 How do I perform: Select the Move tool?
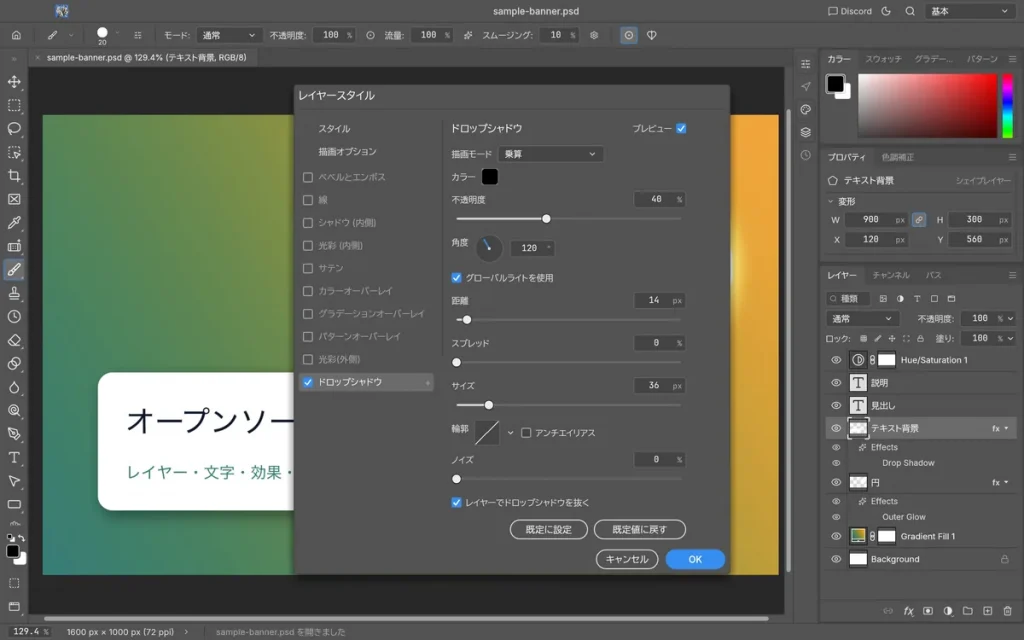tap(14, 82)
